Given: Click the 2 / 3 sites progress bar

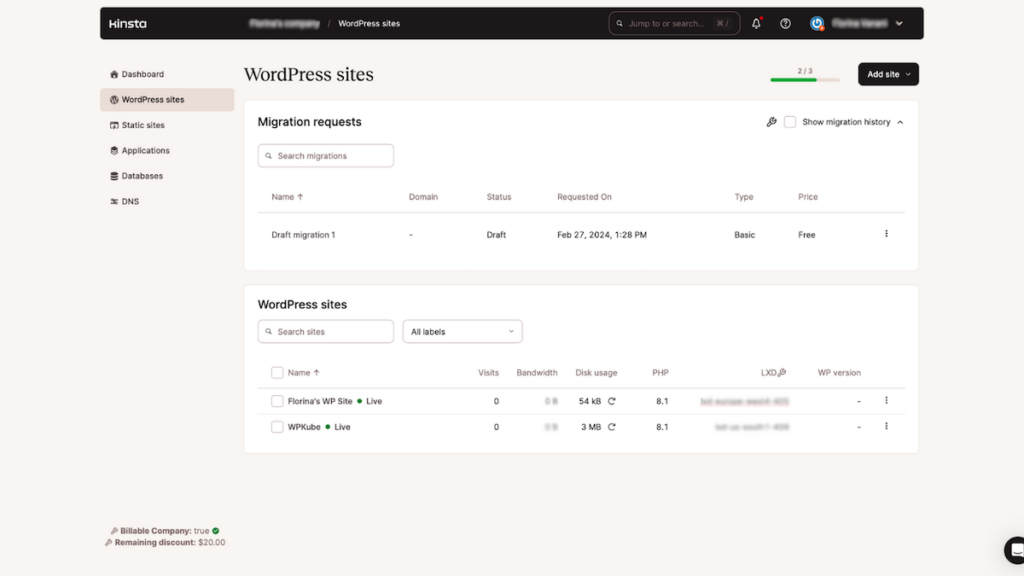Looking at the screenshot, I should pos(805,80).
